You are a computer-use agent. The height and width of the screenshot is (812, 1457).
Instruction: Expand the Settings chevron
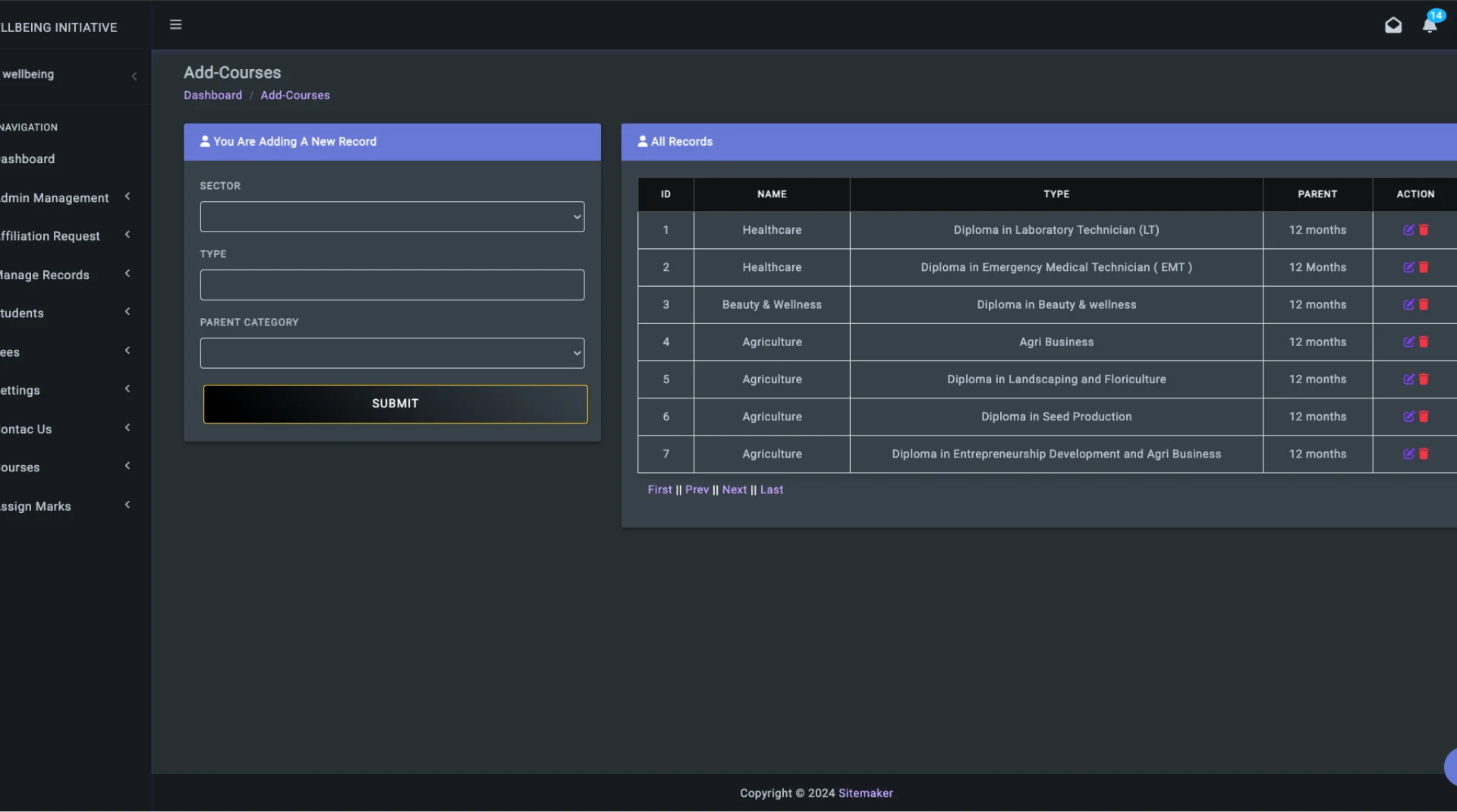127,389
